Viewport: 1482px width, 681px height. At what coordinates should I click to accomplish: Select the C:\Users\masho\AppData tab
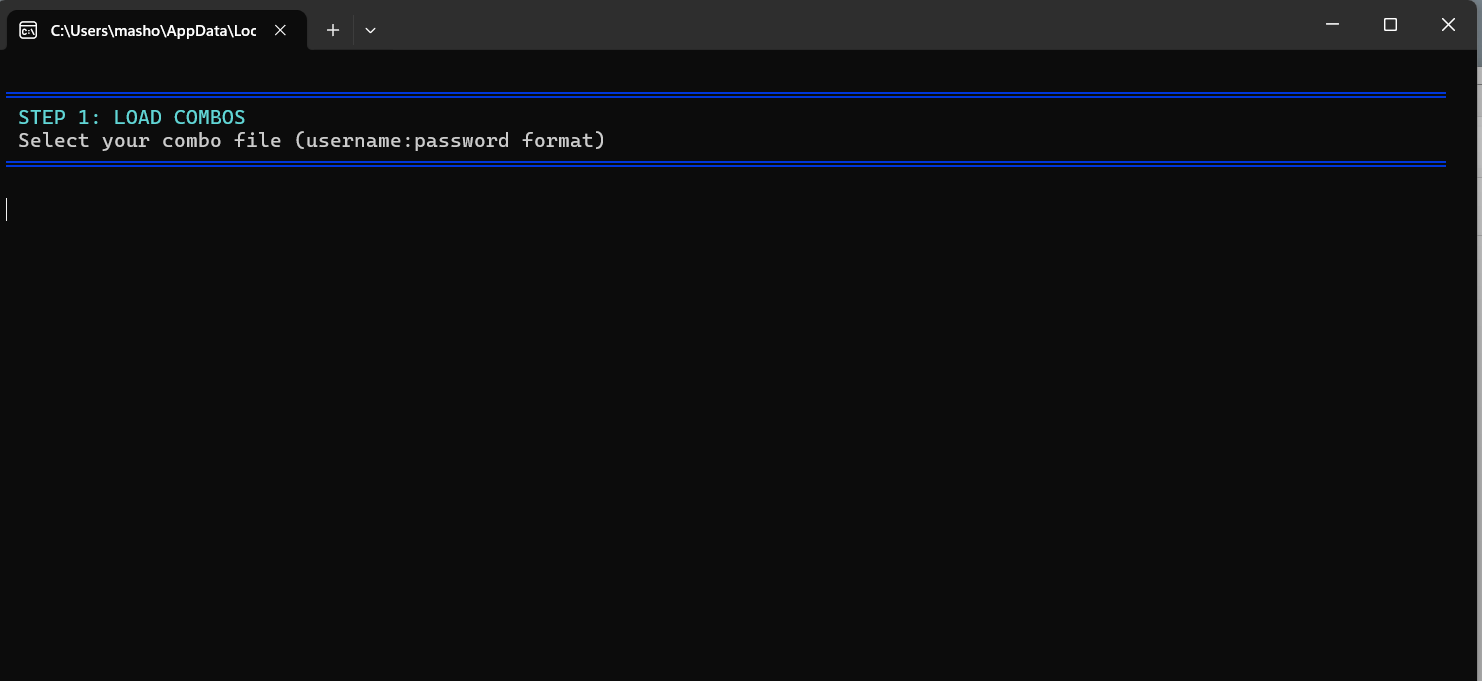click(153, 30)
